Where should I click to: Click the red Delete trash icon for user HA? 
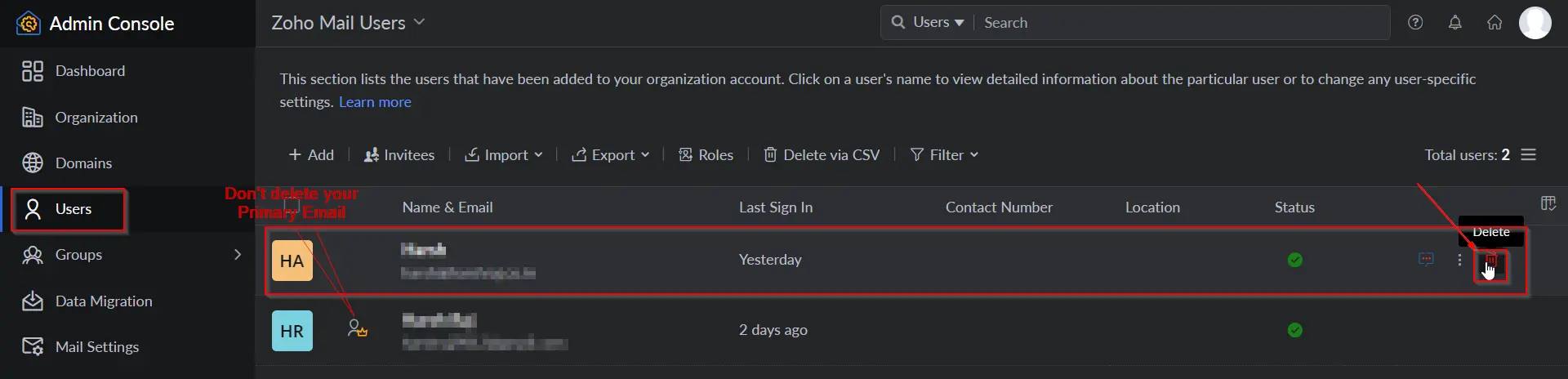(x=1490, y=261)
